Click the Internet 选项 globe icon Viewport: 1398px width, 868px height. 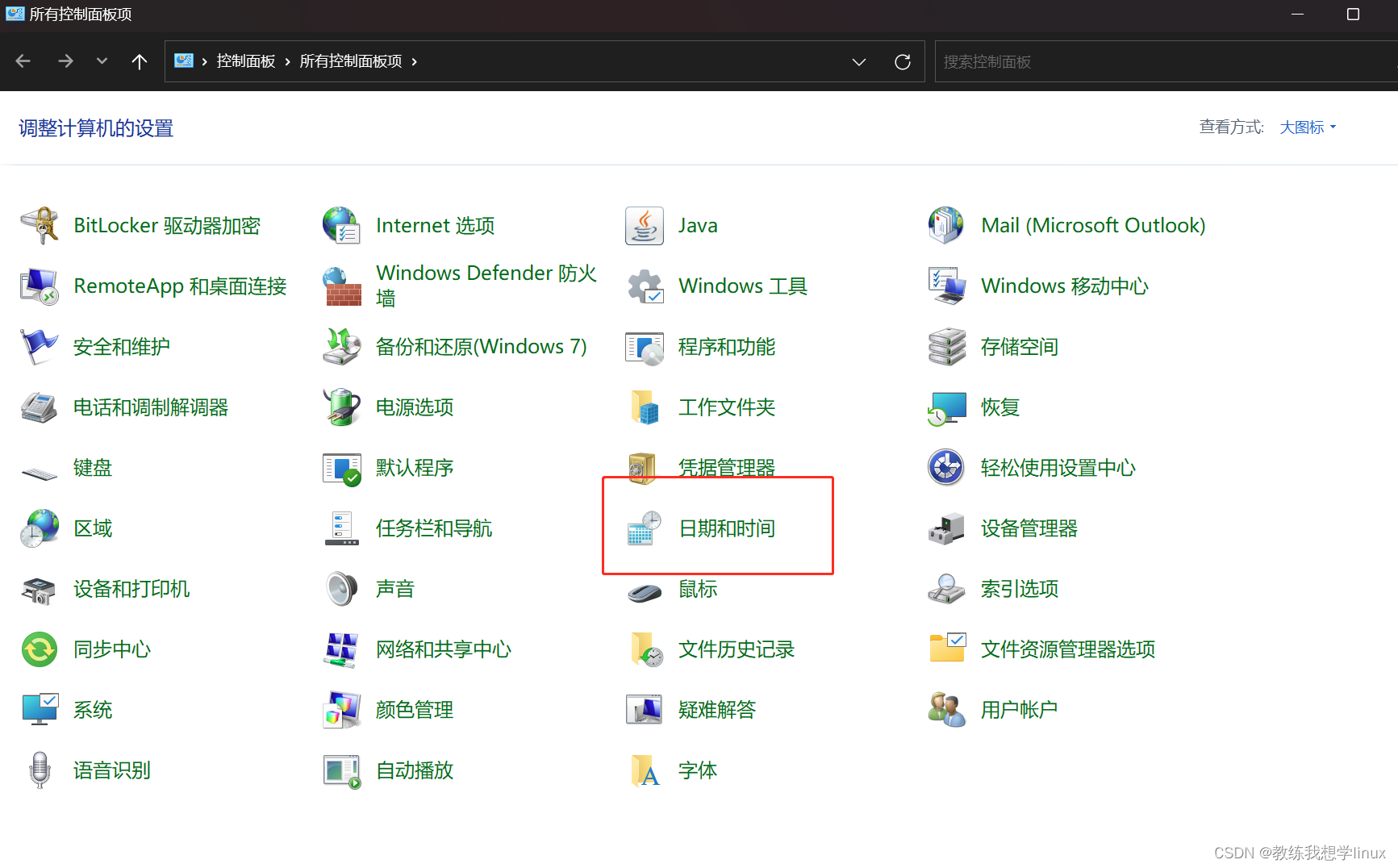click(x=342, y=226)
